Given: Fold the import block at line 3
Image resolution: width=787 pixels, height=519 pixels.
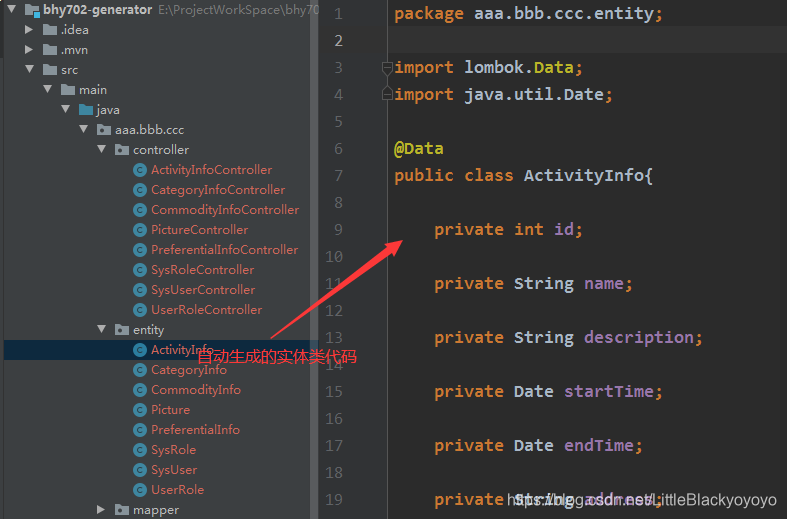Looking at the screenshot, I should point(387,68).
